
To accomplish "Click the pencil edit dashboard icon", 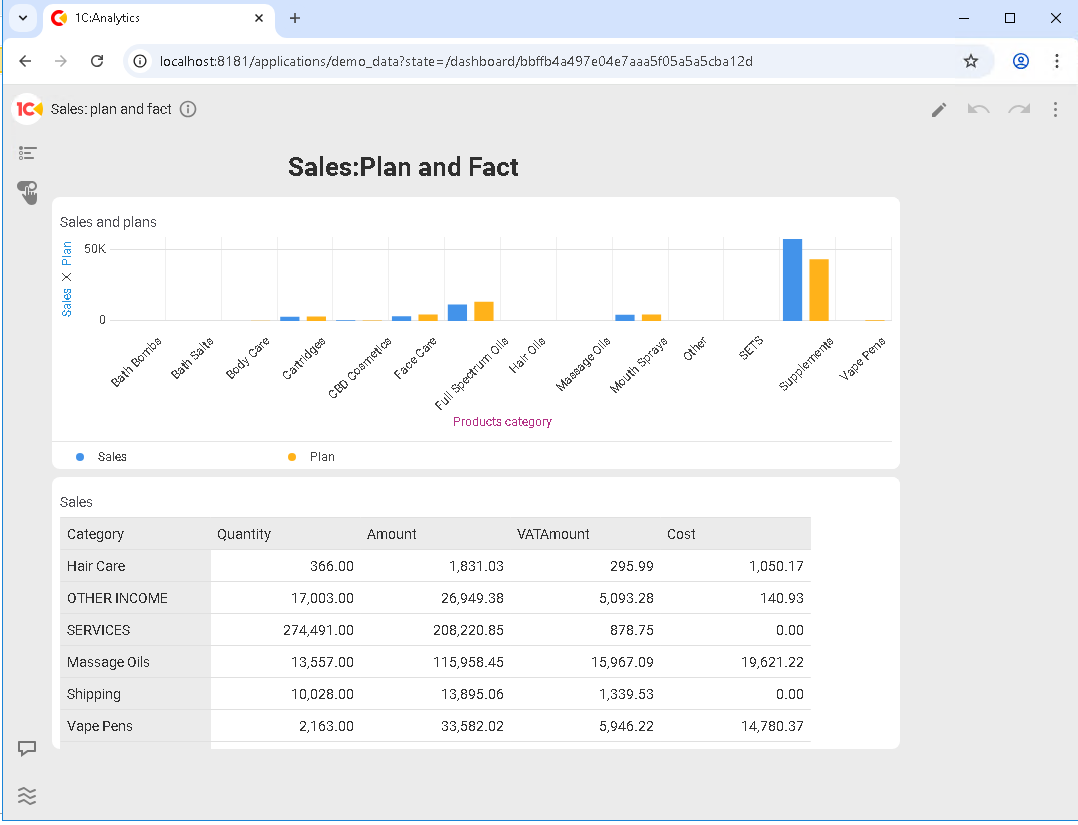I will click(x=938, y=110).
